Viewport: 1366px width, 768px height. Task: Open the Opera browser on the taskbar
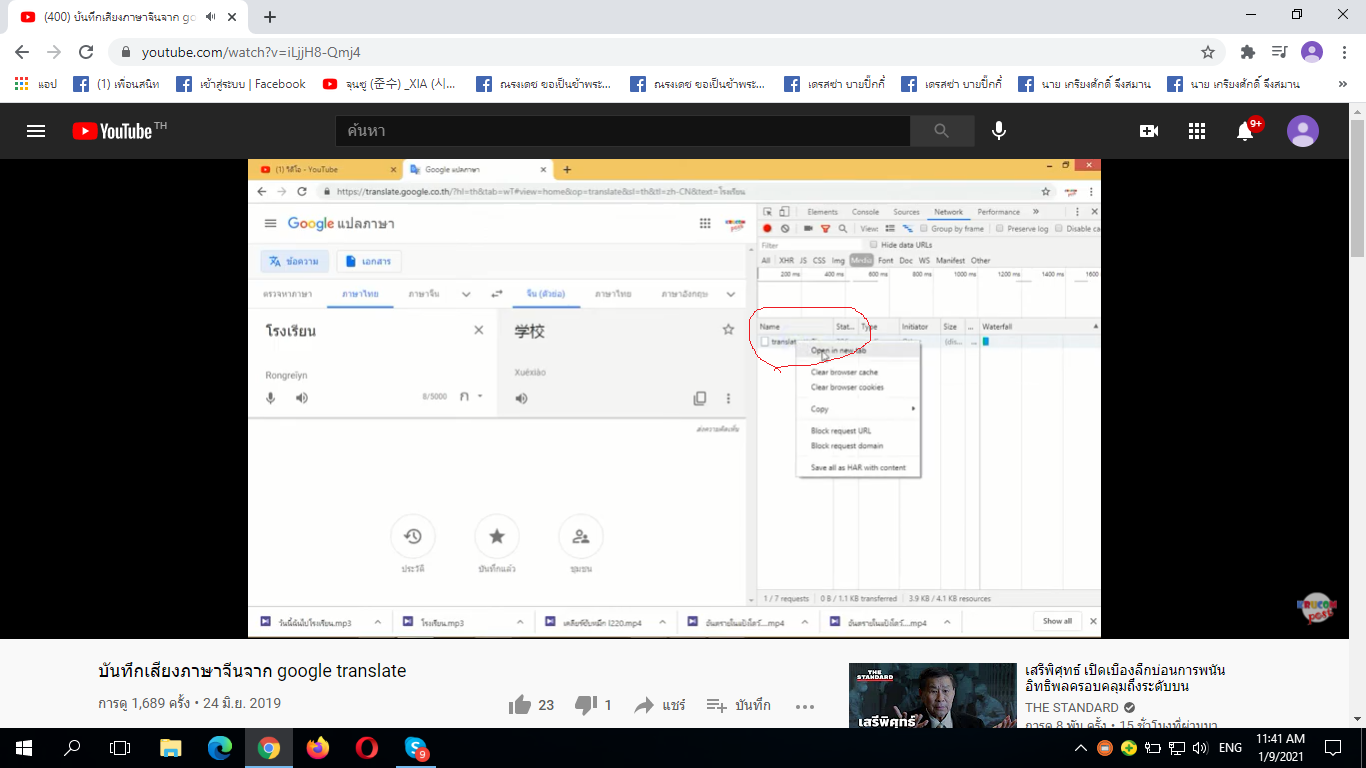367,748
